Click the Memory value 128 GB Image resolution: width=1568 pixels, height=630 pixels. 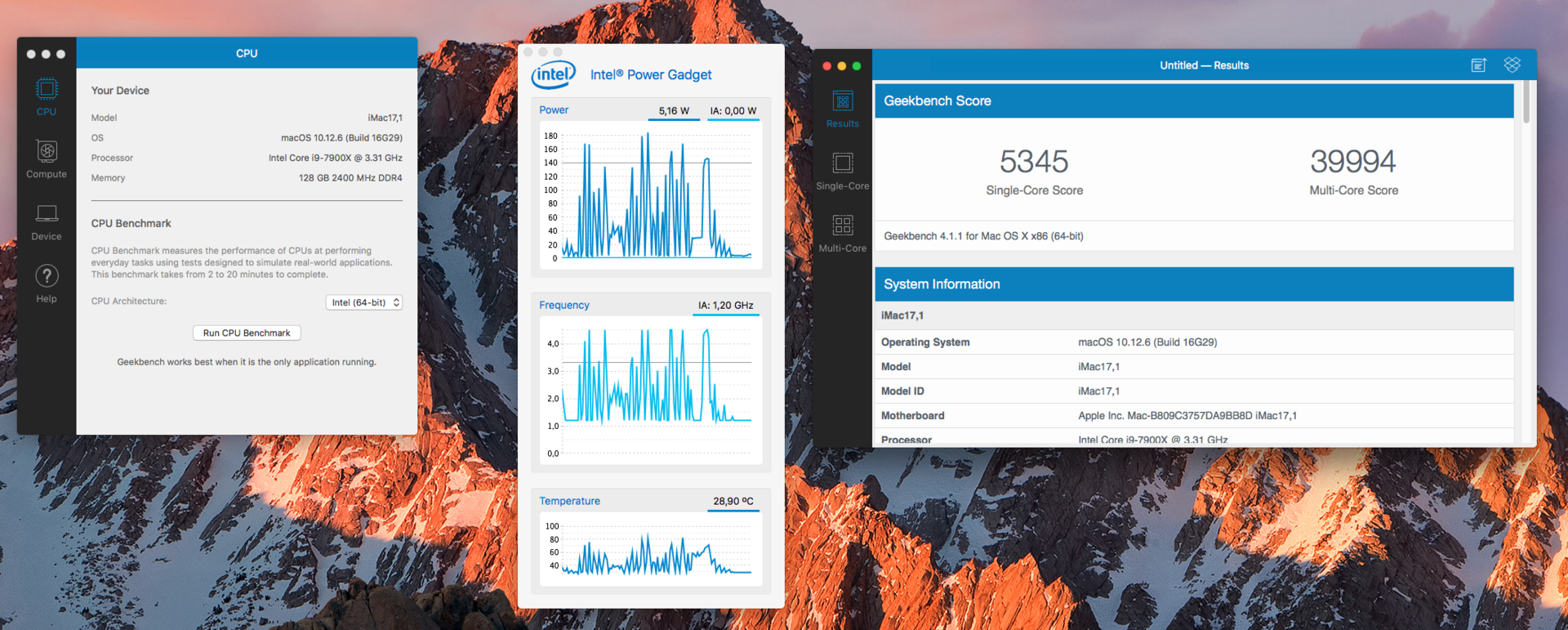350,178
